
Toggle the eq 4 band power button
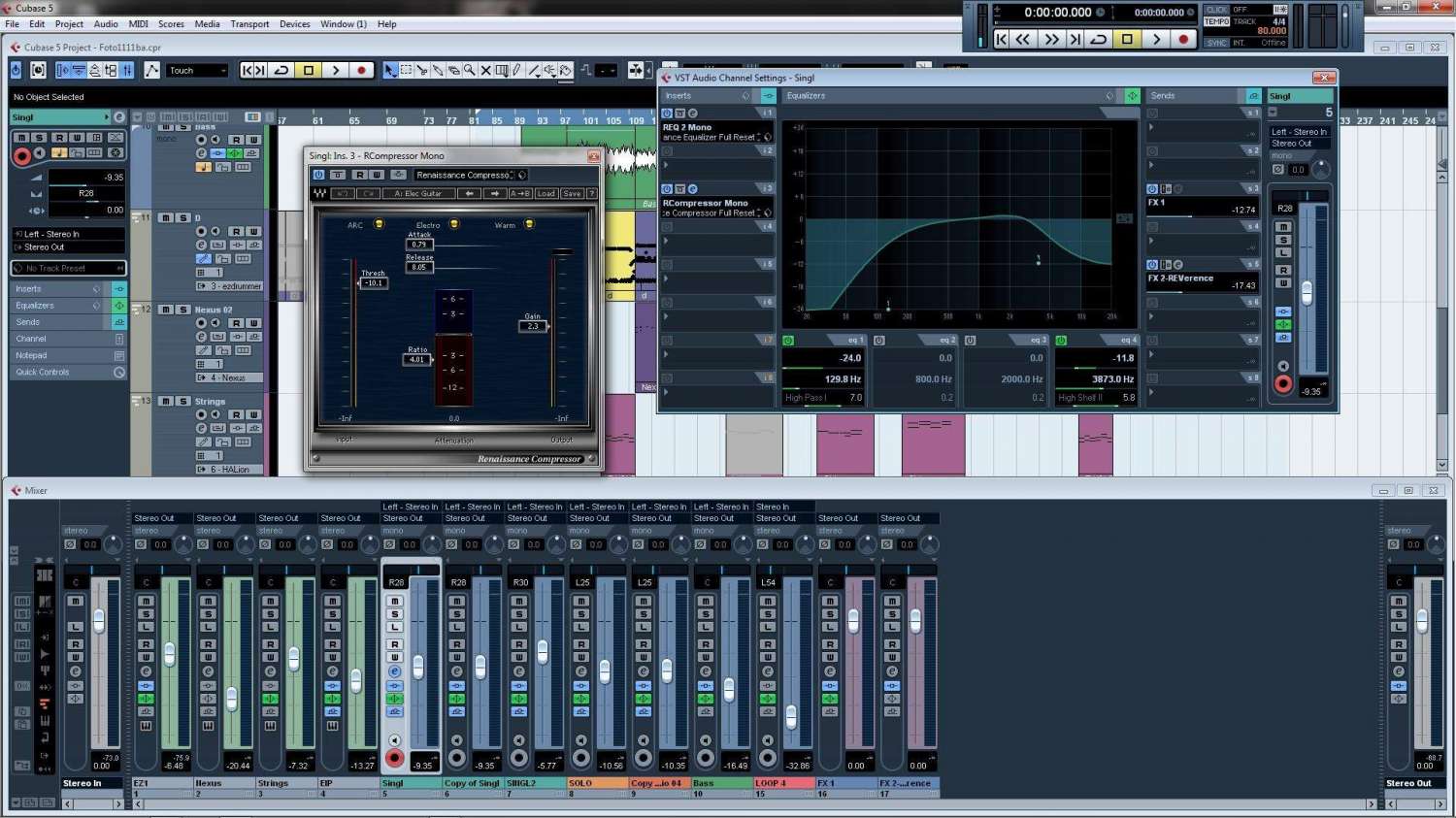pos(1061,341)
